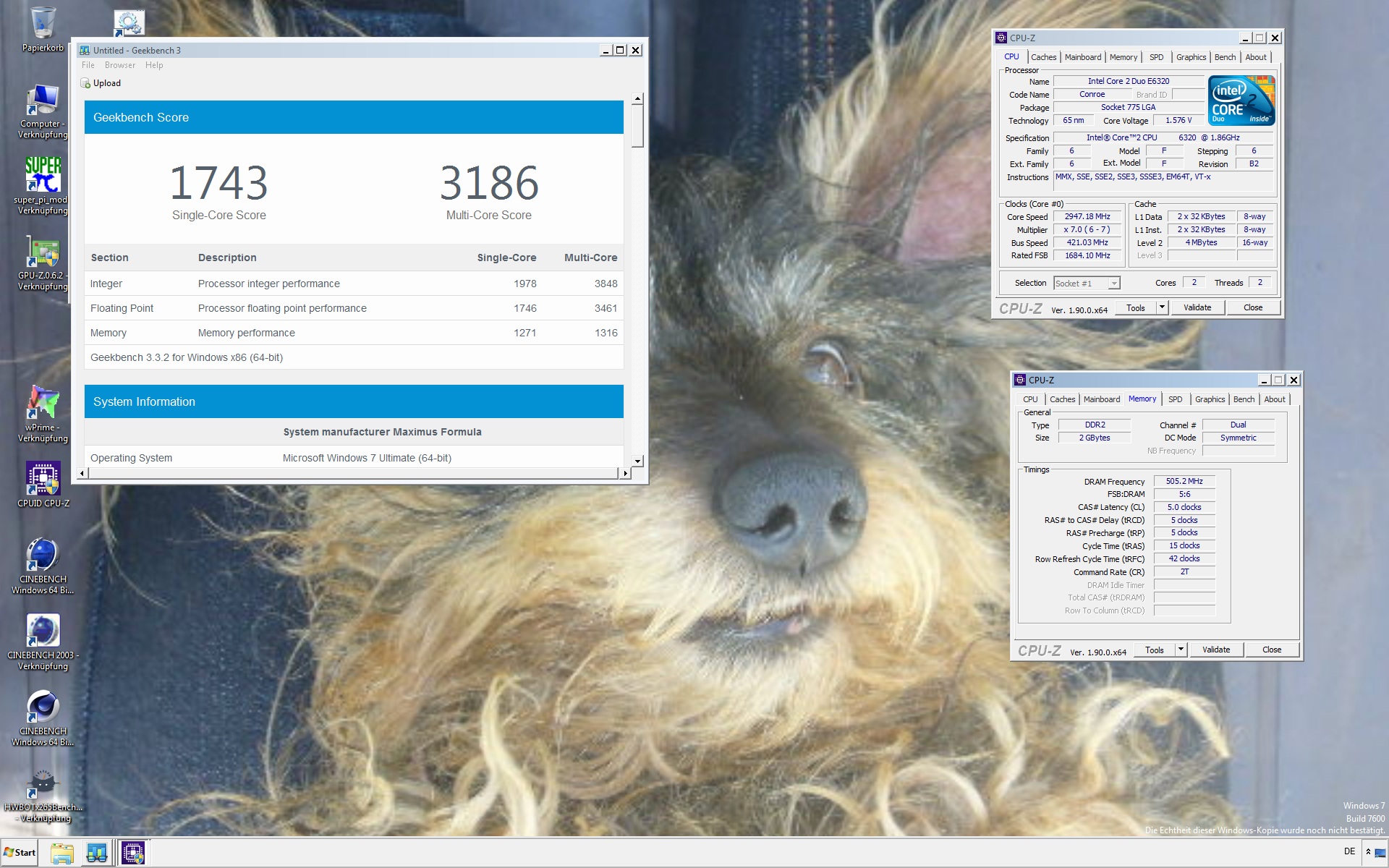The width and height of the screenshot is (1389, 868).
Task: Select the CINEBENCH 2003 desktop shortcut
Action: 43,642
